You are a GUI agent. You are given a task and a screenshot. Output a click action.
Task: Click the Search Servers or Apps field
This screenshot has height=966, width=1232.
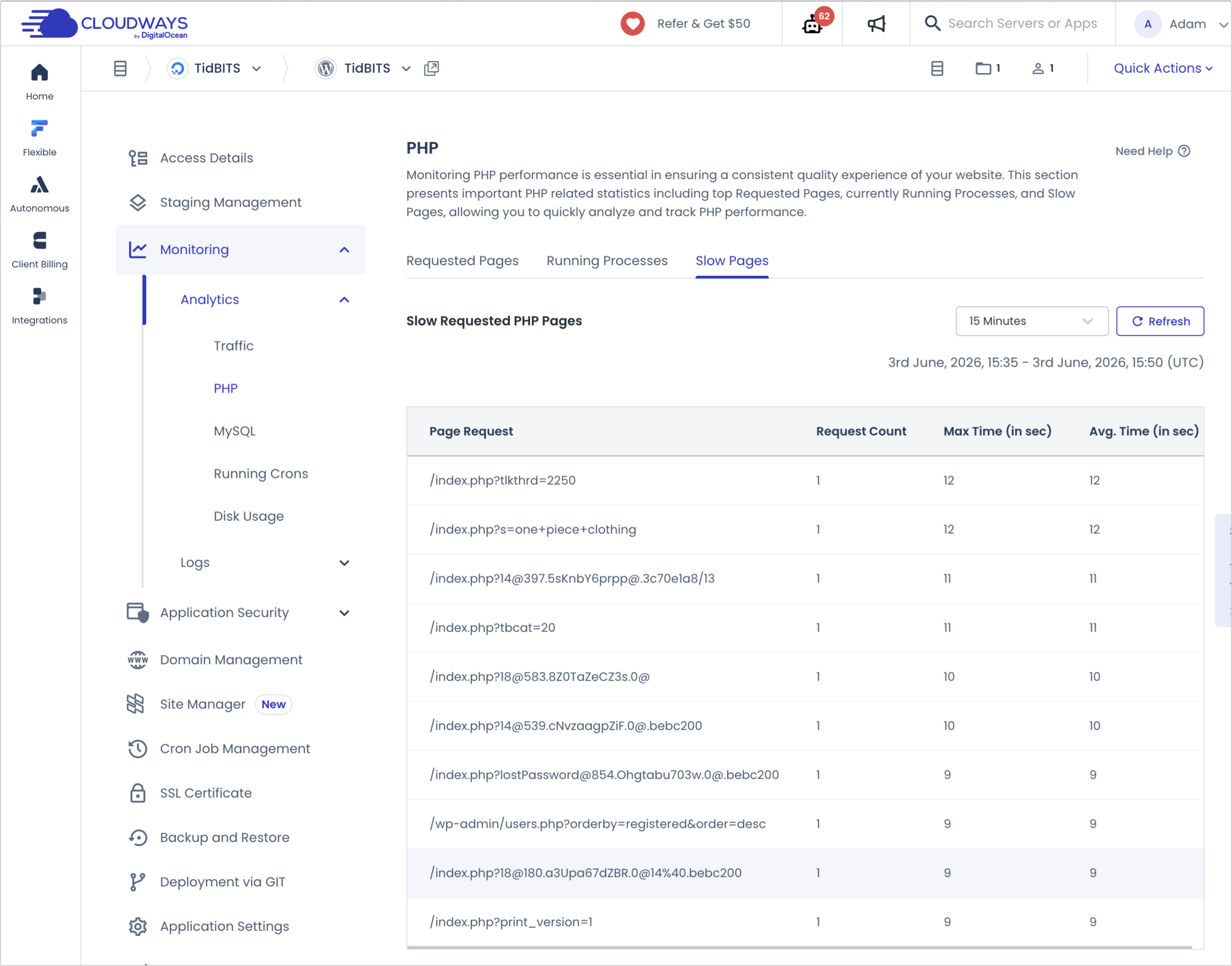[1022, 23]
